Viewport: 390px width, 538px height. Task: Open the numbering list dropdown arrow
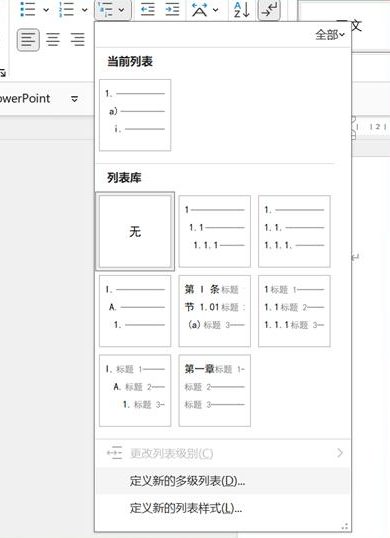point(84,10)
